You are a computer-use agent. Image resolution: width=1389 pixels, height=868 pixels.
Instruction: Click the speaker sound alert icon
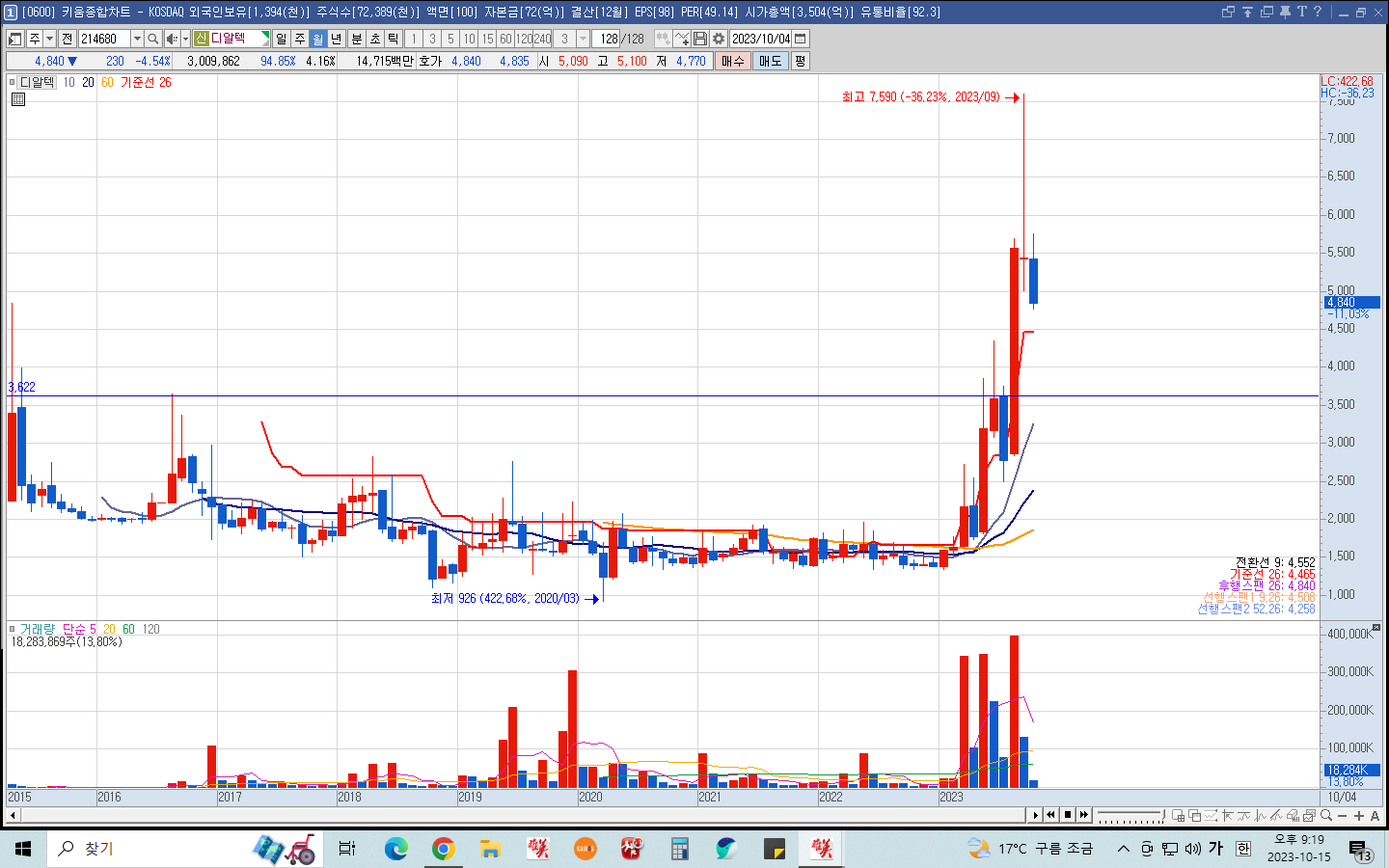(x=172, y=39)
